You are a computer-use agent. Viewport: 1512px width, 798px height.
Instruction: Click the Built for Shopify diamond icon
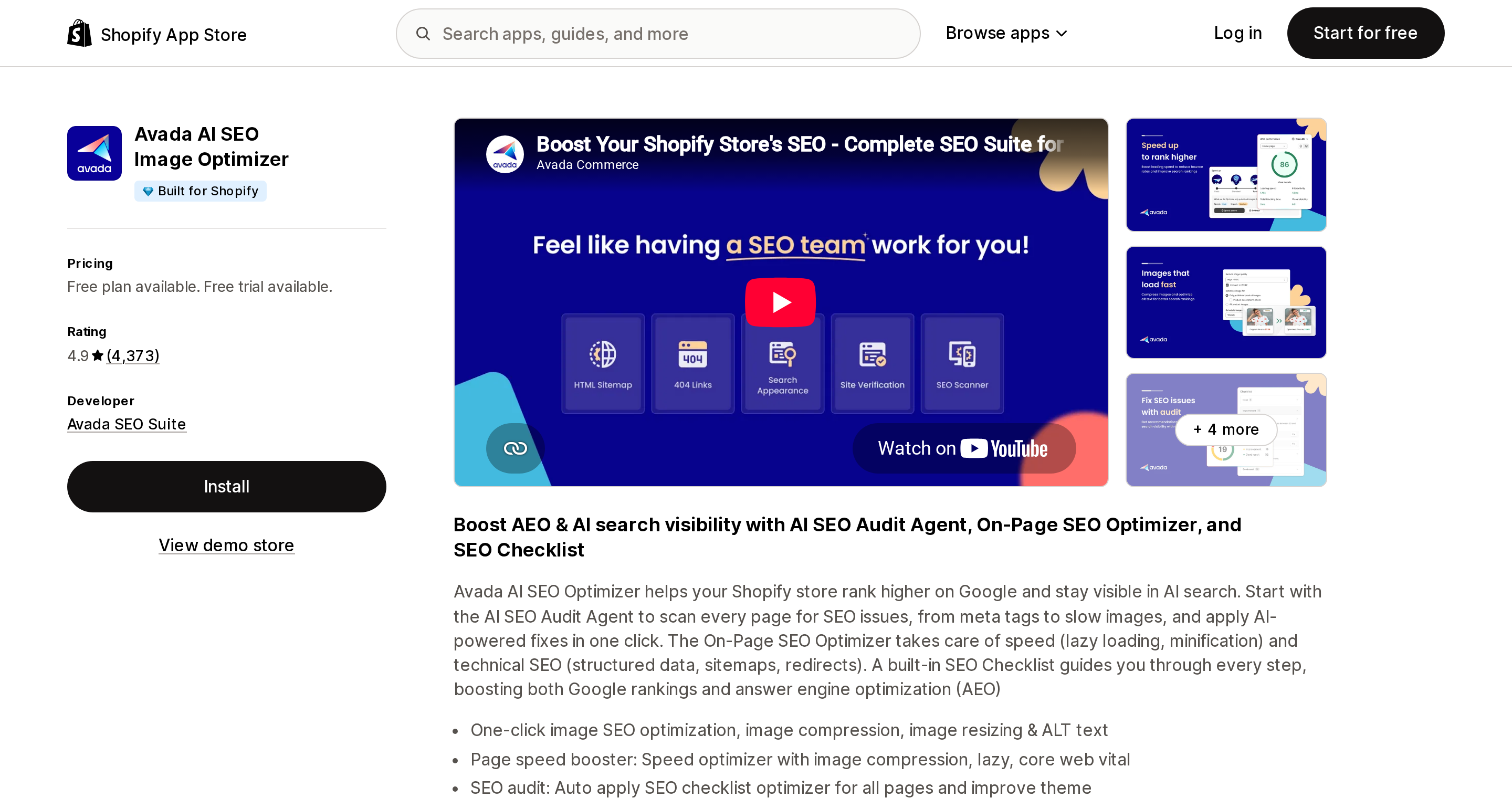[148, 191]
